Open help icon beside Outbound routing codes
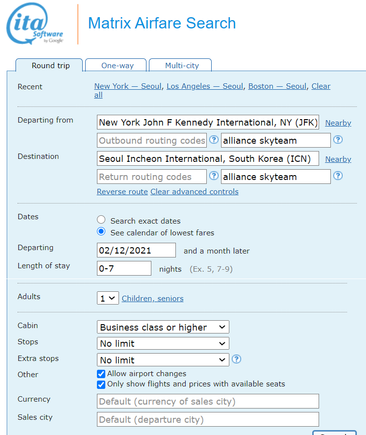 click(x=214, y=139)
